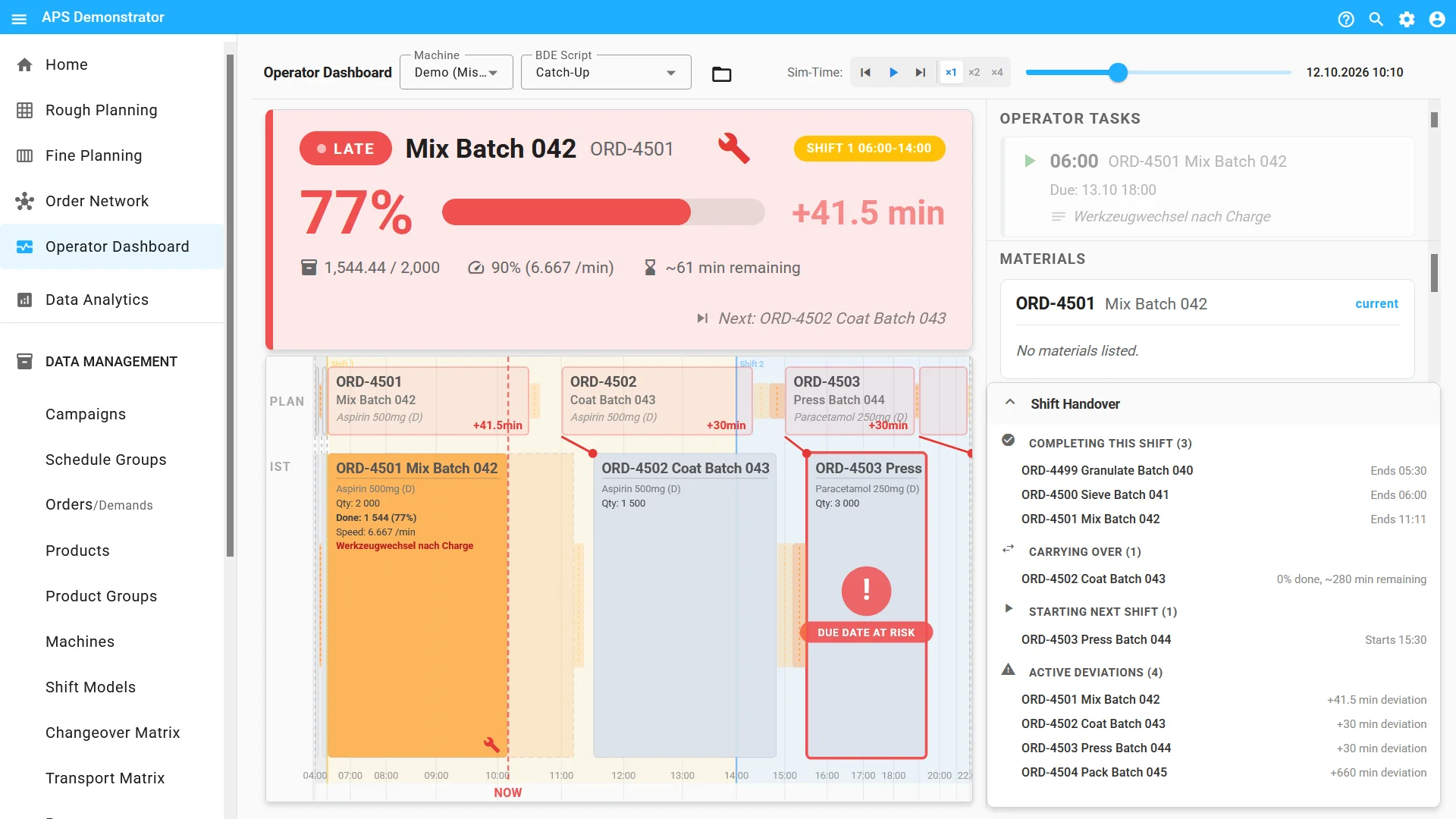Open the BDE Script dropdown
Viewport: 1456px width, 819px height.
606,73
